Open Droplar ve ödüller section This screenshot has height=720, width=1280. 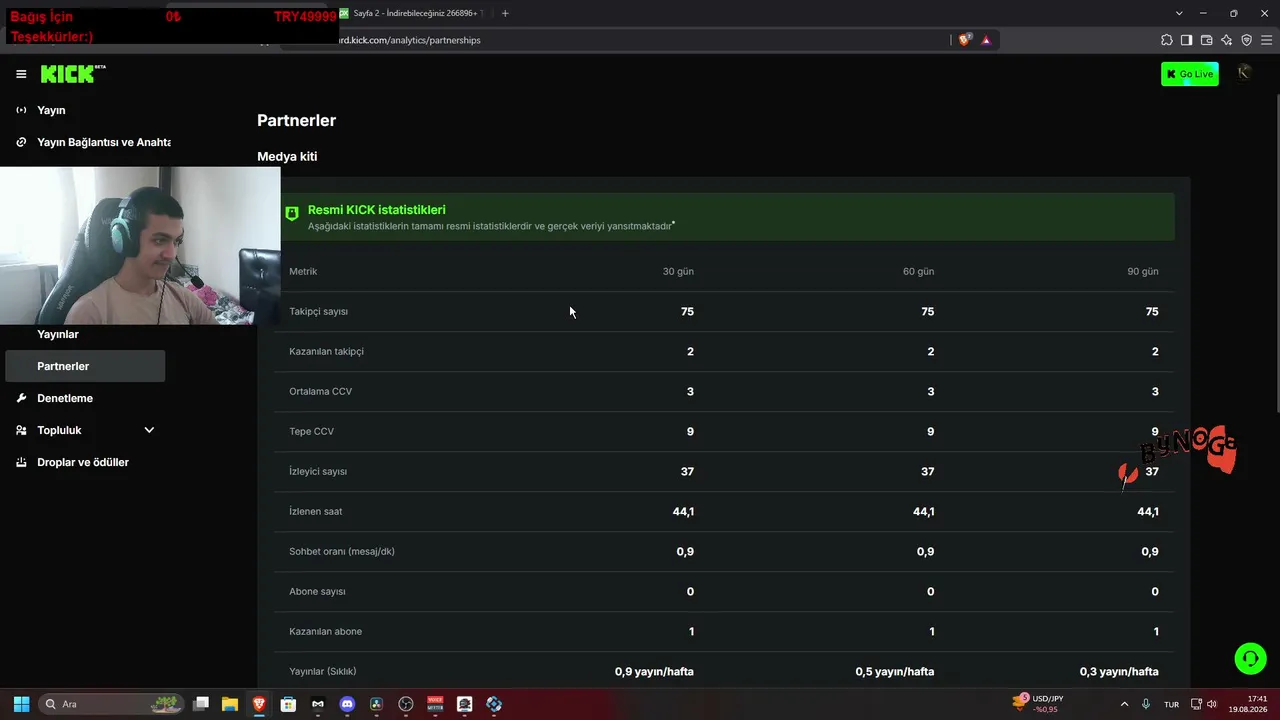click(85, 462)
